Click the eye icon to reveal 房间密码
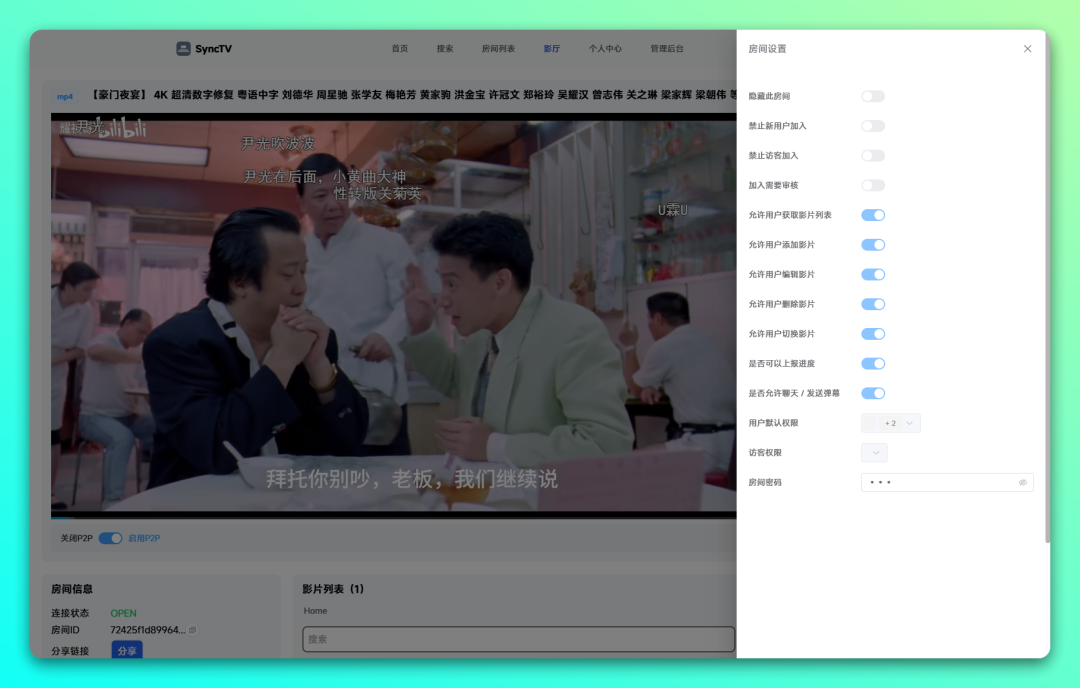1080x688 pixels. pyautogui.click(x=1022, y=482)
